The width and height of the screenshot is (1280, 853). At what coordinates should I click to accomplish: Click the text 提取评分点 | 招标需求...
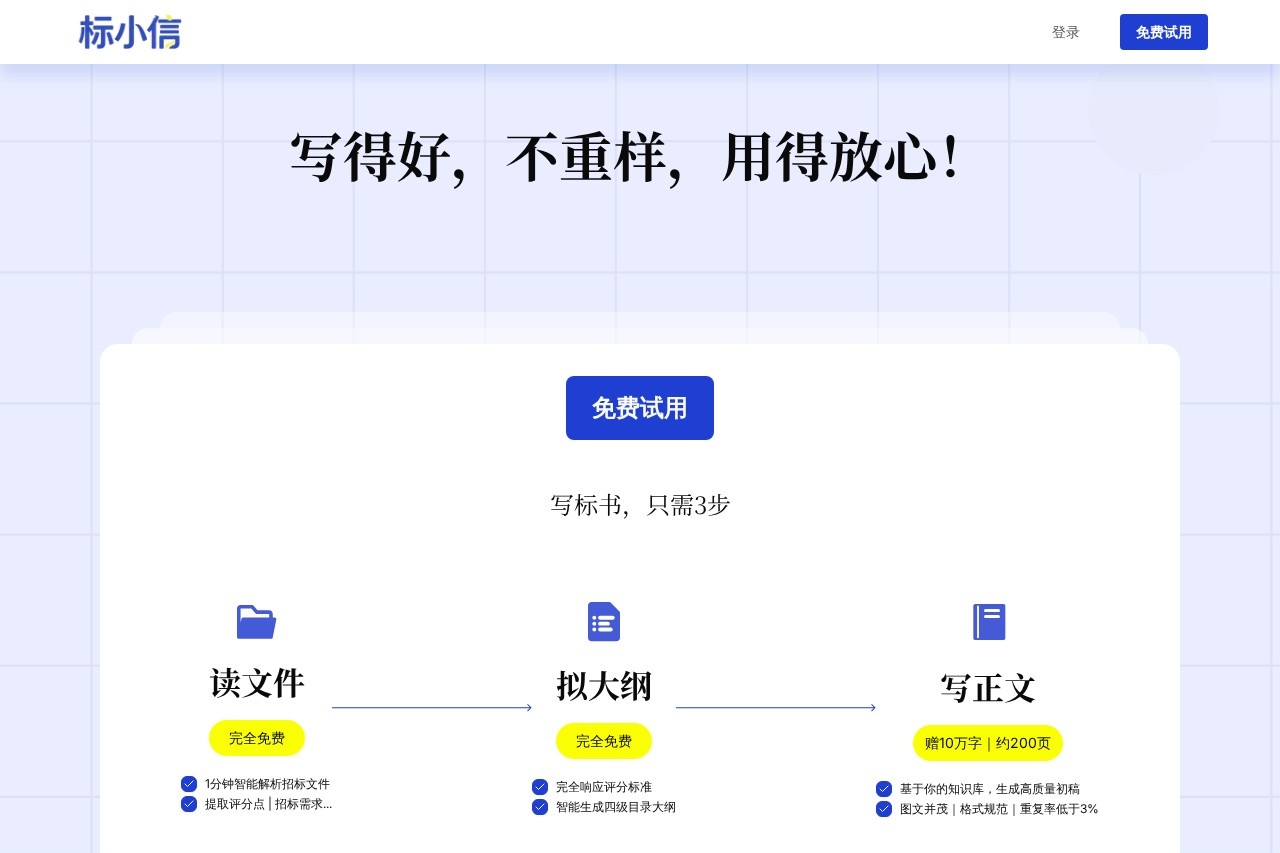pyautogui.click(x=268, y=804)
